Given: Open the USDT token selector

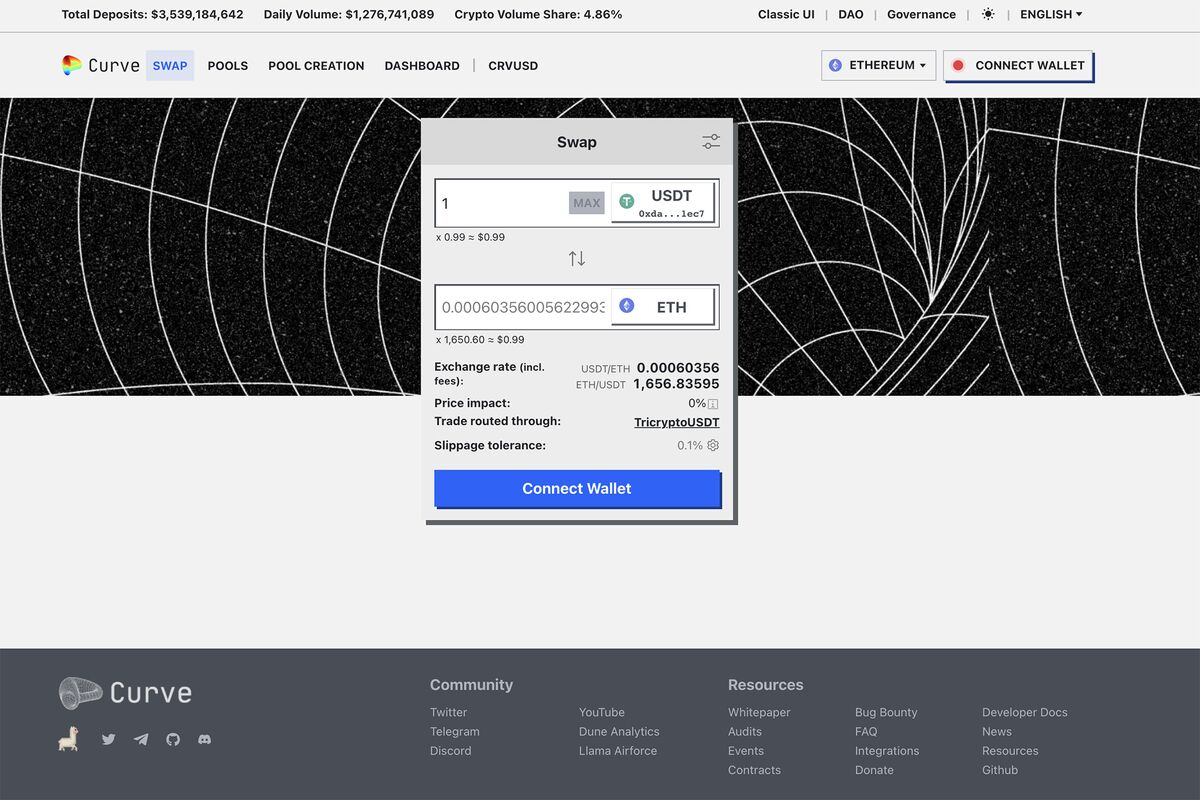Looking at the screenshot, I should pos(663,201).
